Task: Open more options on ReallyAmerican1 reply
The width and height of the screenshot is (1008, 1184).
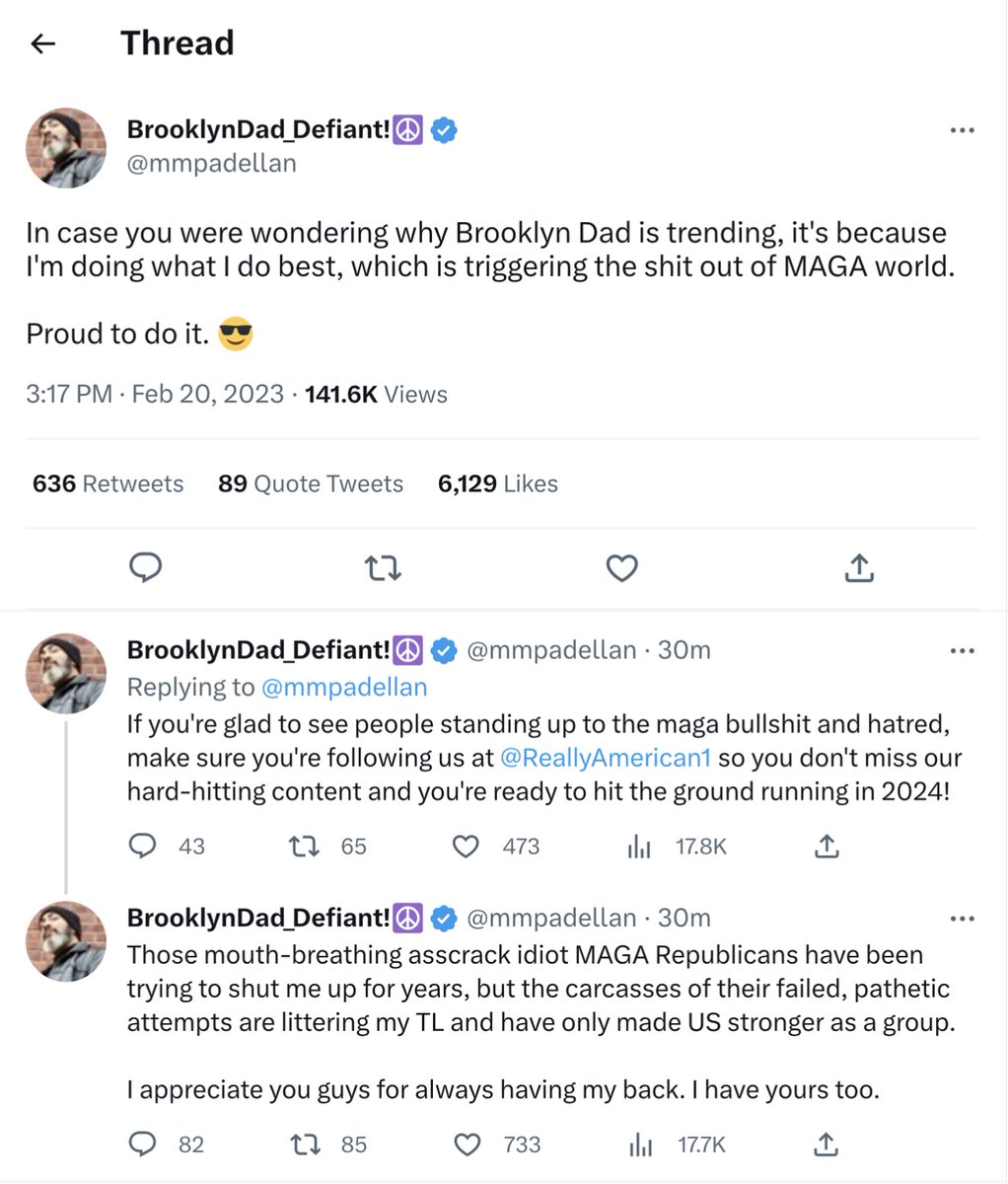Action: point(962,650)
